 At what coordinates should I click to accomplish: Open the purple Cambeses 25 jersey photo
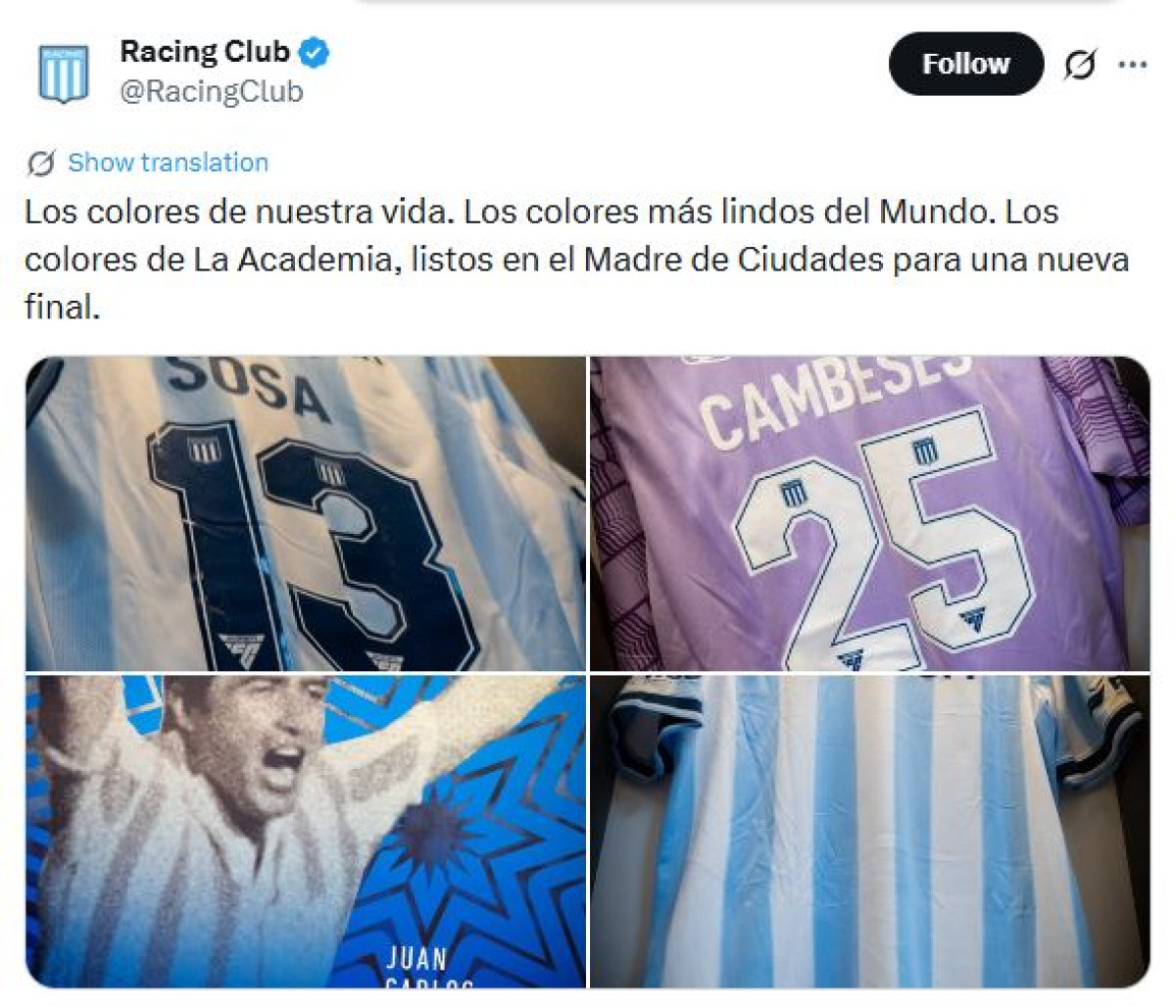point(869,513)
